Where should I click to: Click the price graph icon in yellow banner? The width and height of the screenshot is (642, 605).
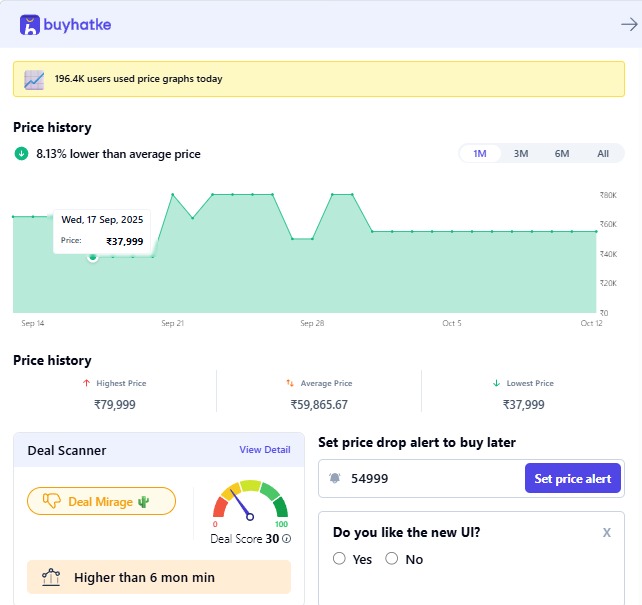tap(34, 79)
